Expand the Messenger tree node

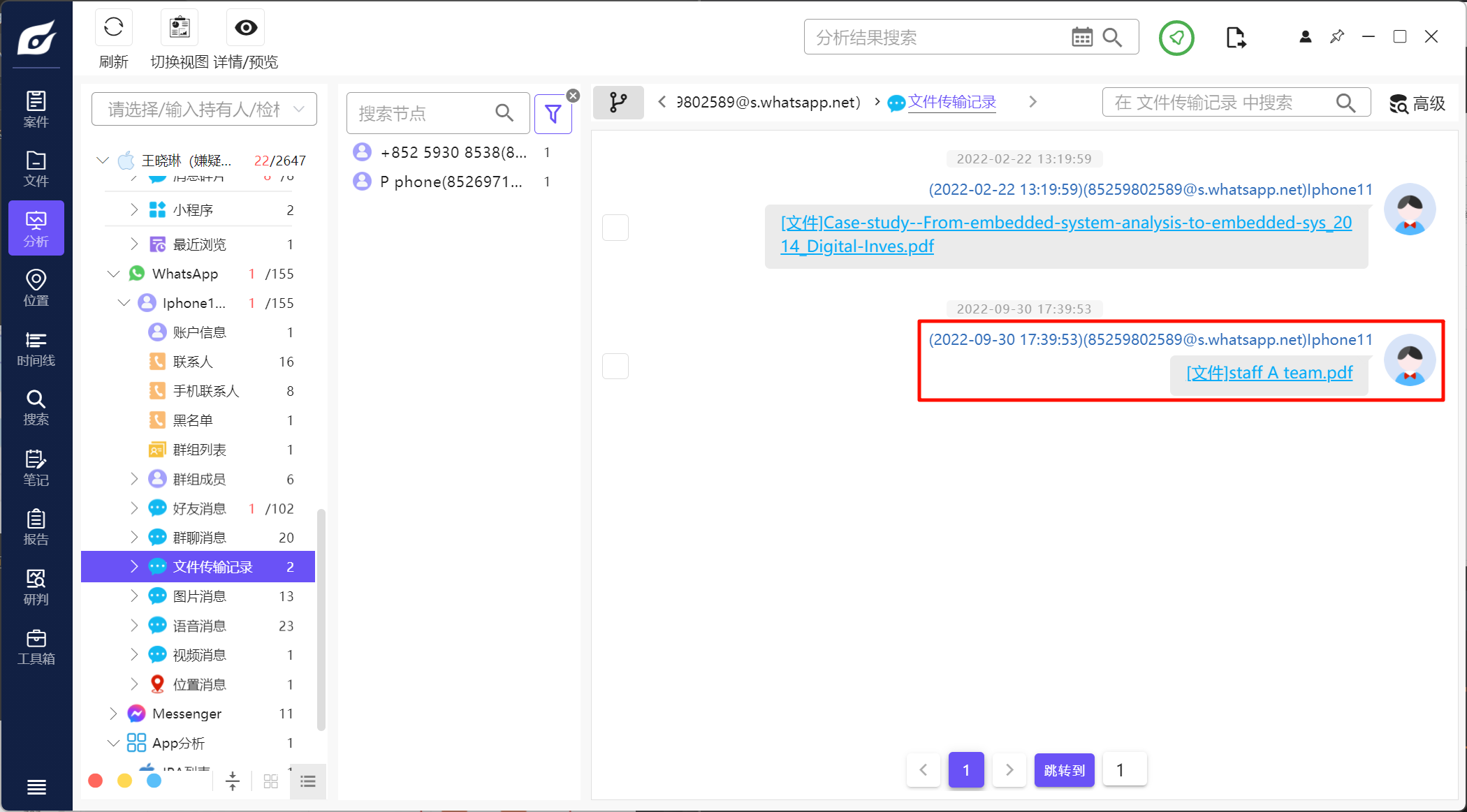tap(113, 714)
